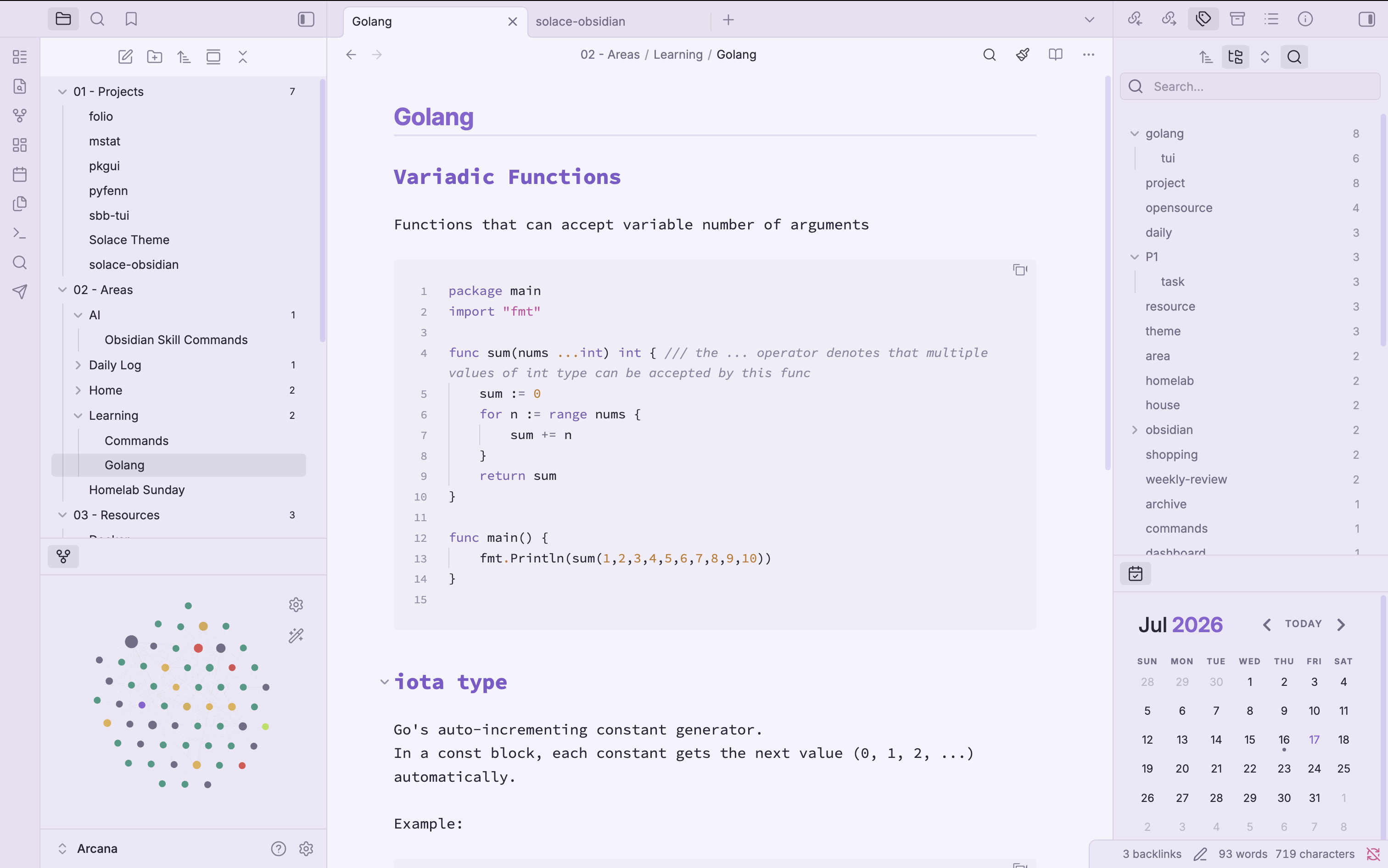1388x868 pixels.
Task: Collapse the left sidebar
Action: 306,19
